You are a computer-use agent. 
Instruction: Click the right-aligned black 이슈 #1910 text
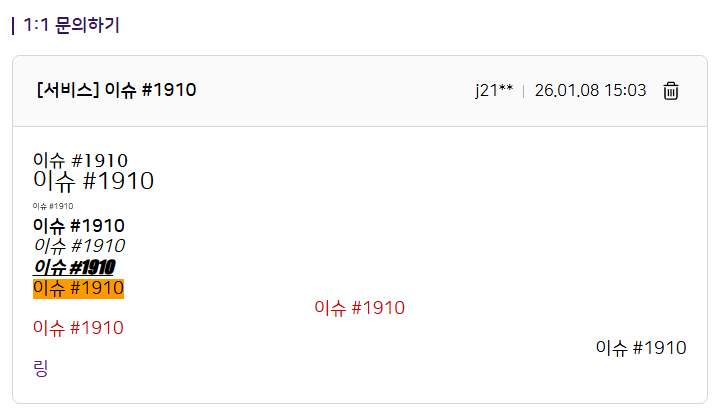click(640, 348)
